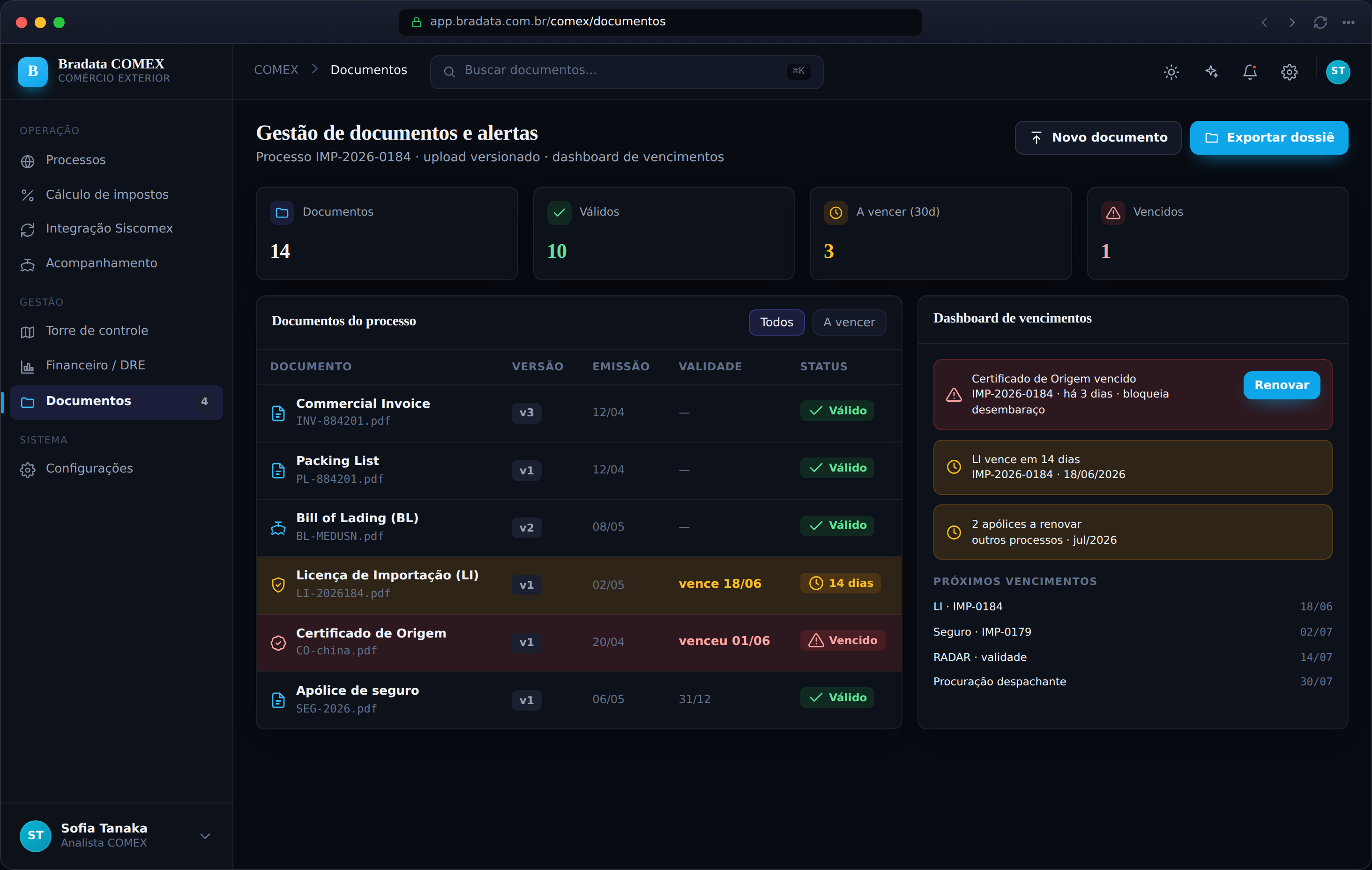1372x870 pixels.
Task: Click the Válidos checkmark card icon
Action: (x=559, y=213)
